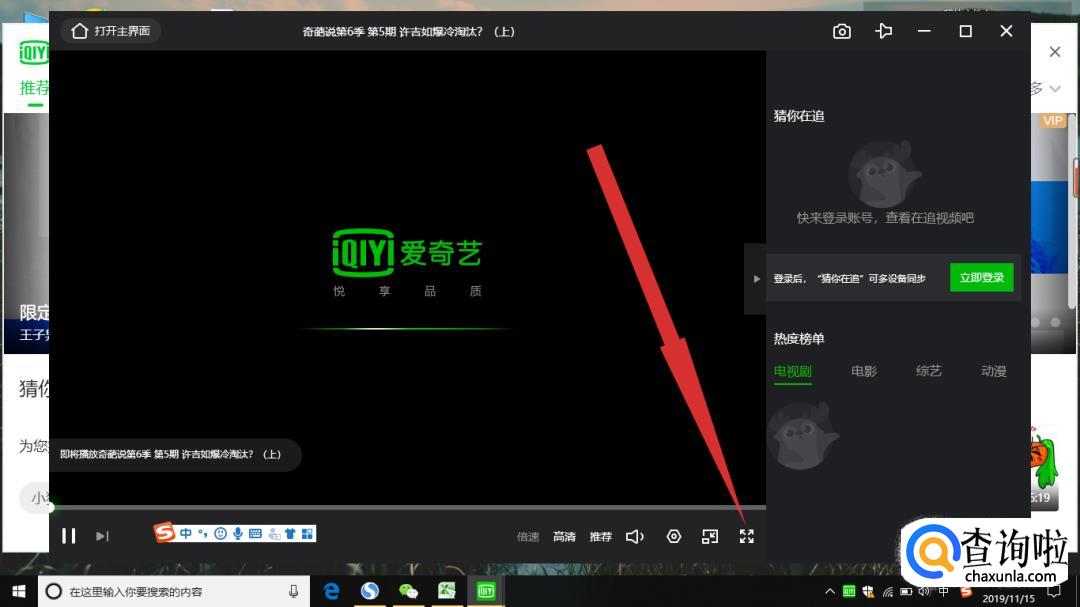Image resolution: width=1080 pixels, height=607 pixels.
Task: Open Windows Security tray icon
Action: click(869, 591)
